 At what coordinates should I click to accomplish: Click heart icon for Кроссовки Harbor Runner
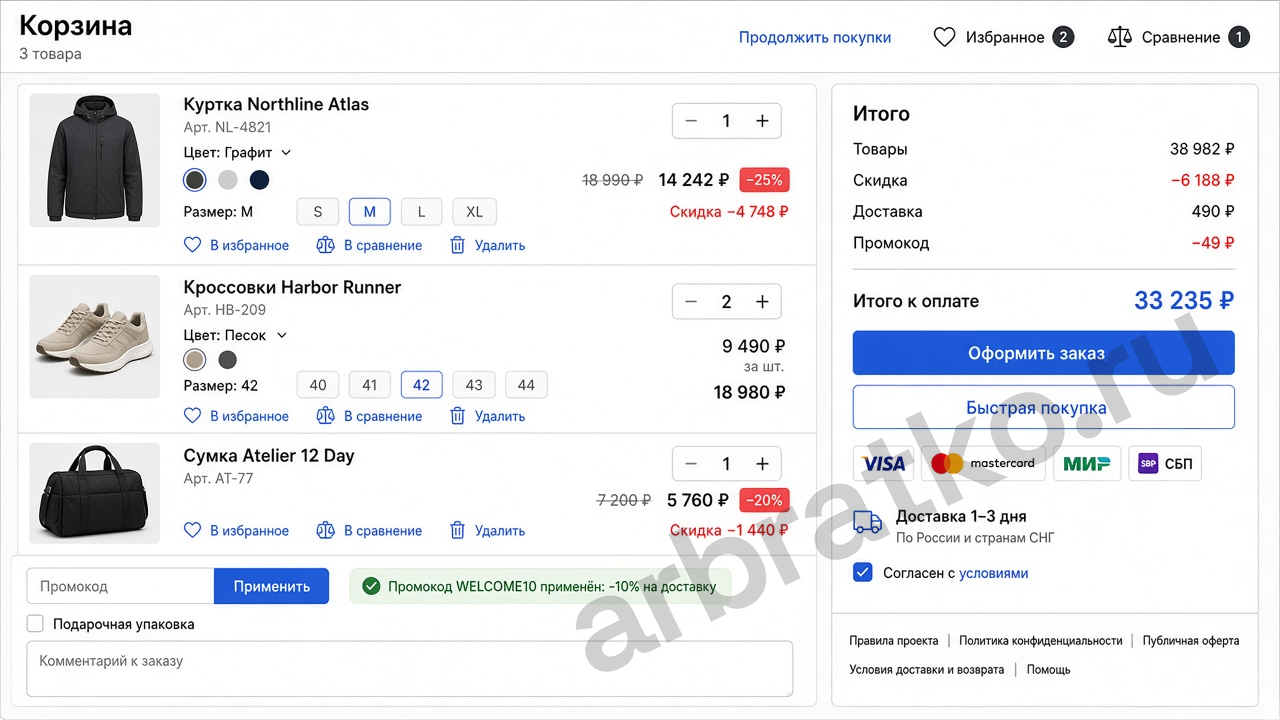[193, 416]
